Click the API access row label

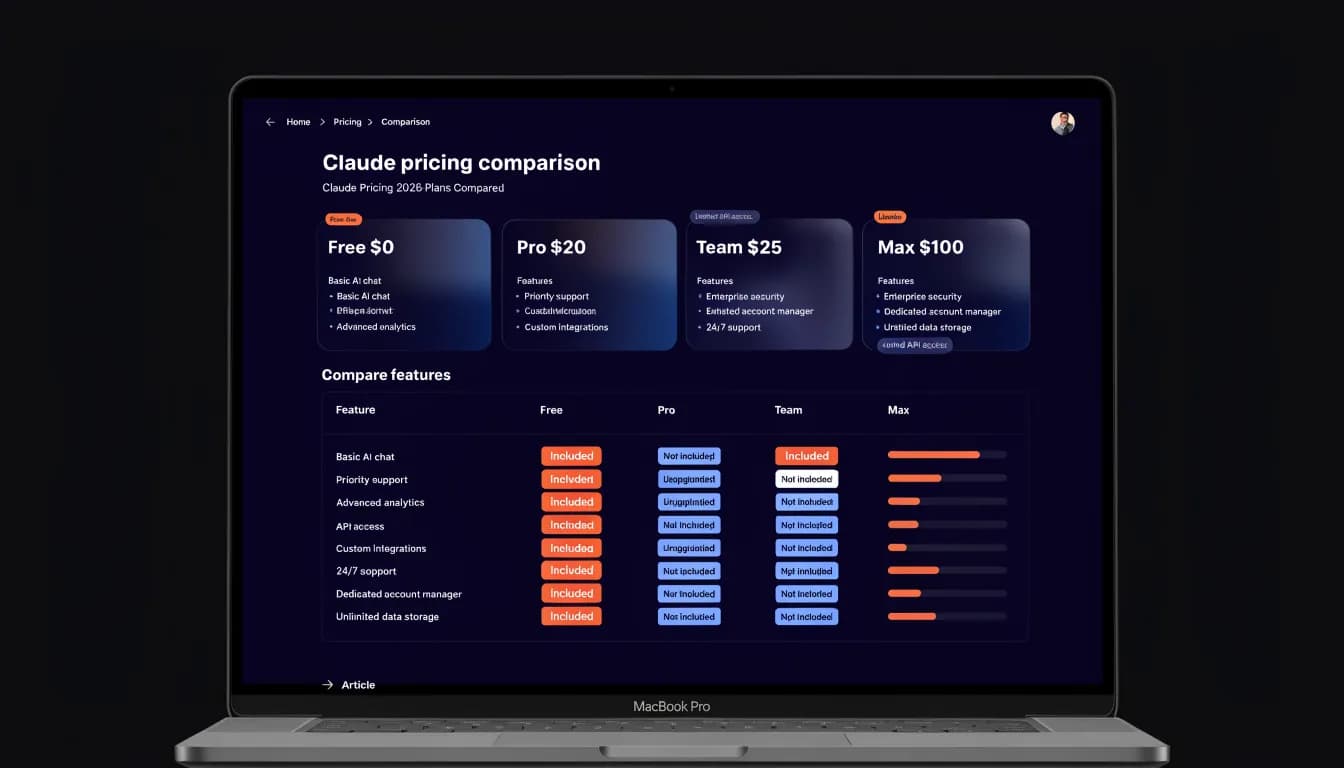[x=360, y=526]
